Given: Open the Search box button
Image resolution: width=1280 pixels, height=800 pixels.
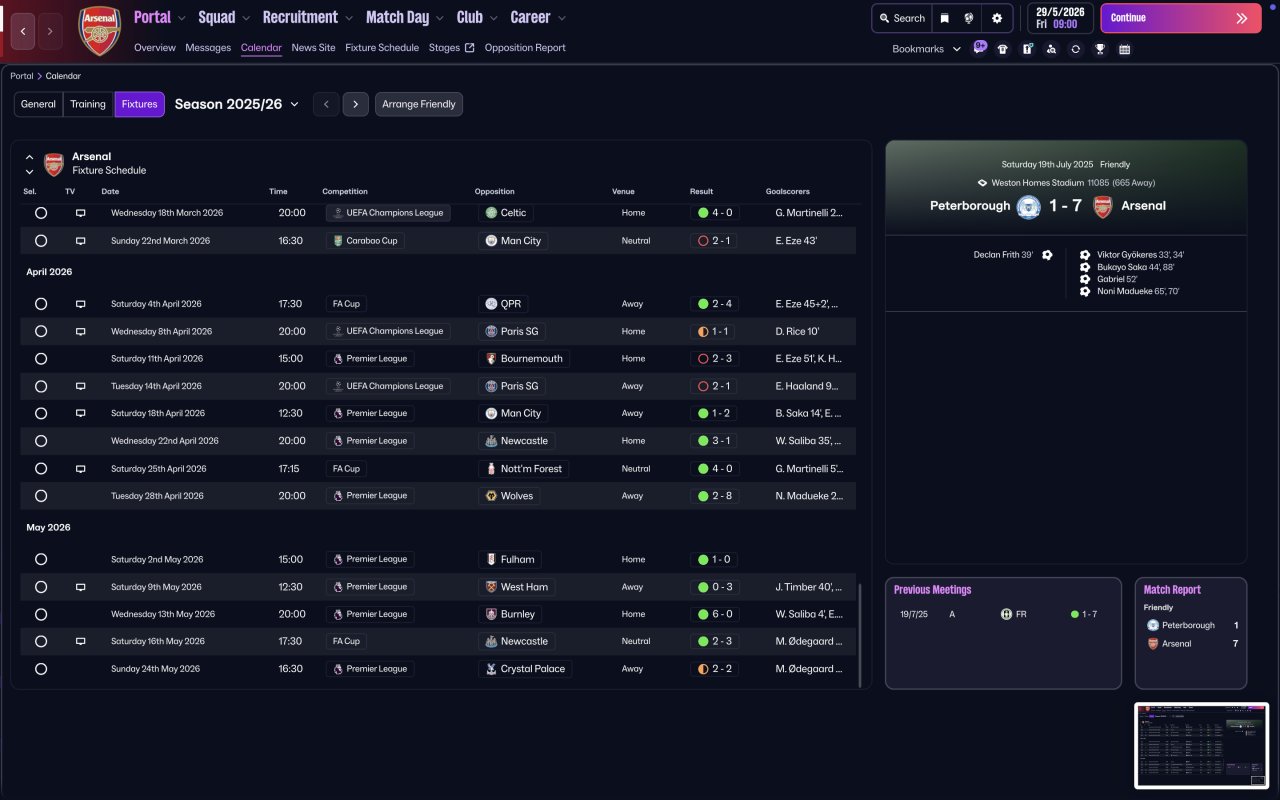Looking at the screenshot, I should tap(901, 18).
